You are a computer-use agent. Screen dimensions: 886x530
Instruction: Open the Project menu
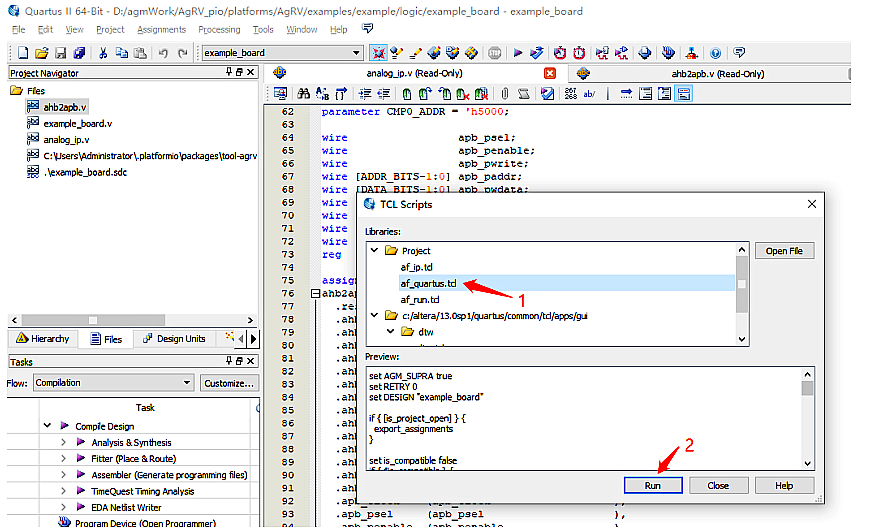click(110, 29)
